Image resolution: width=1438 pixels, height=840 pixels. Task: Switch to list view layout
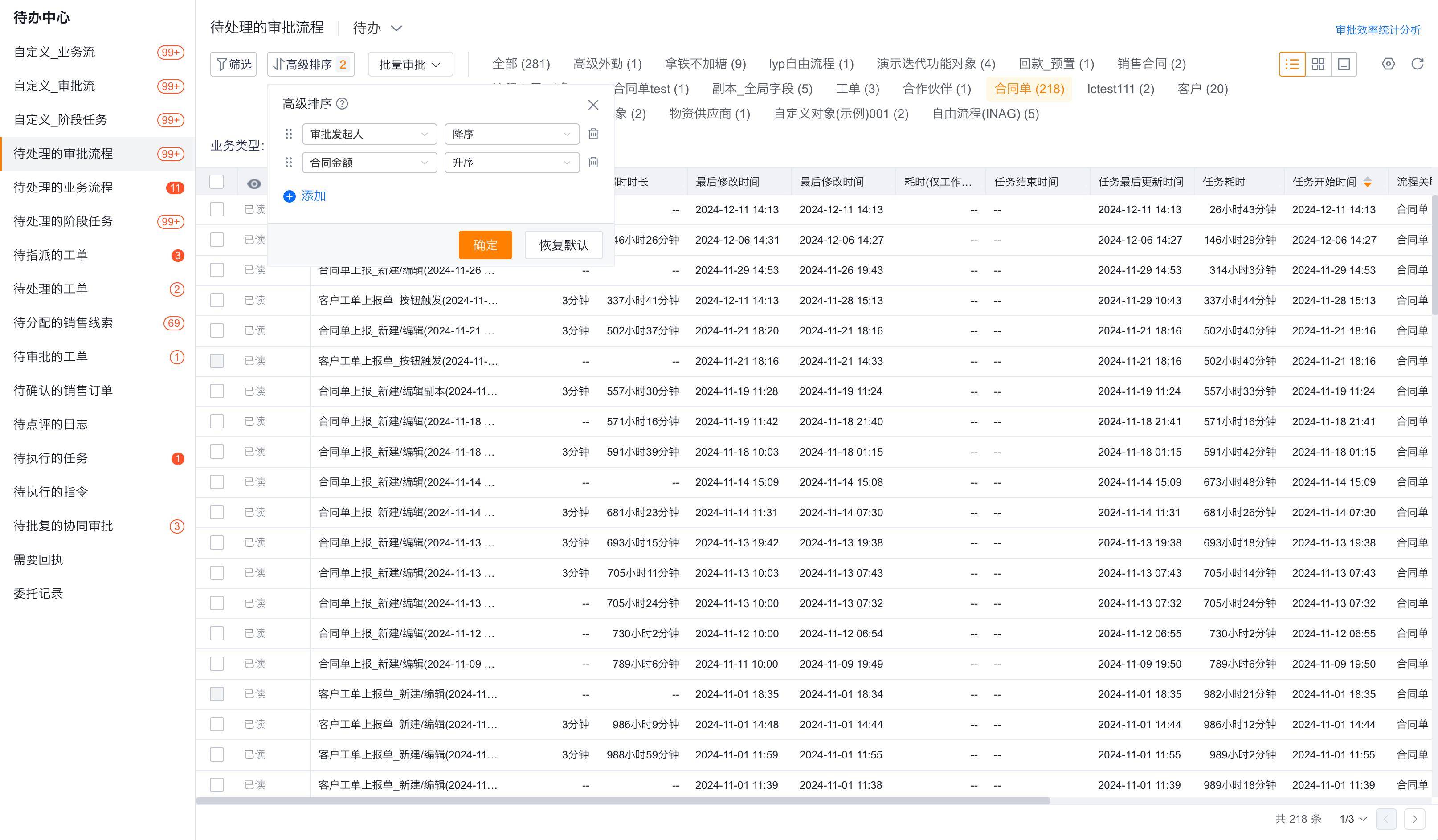(x=1291, y=64)
